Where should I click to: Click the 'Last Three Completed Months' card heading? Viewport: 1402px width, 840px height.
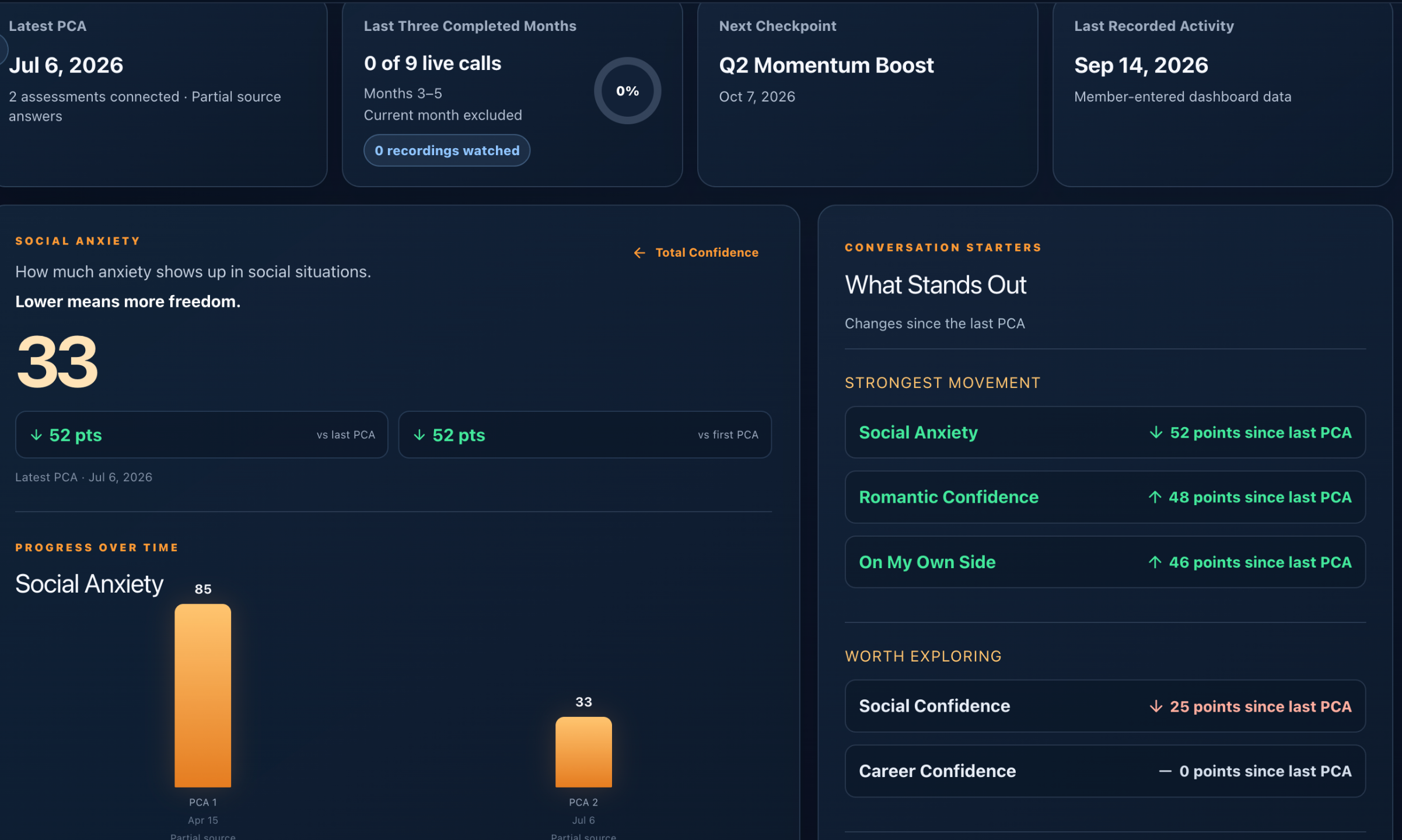(470, 26)
